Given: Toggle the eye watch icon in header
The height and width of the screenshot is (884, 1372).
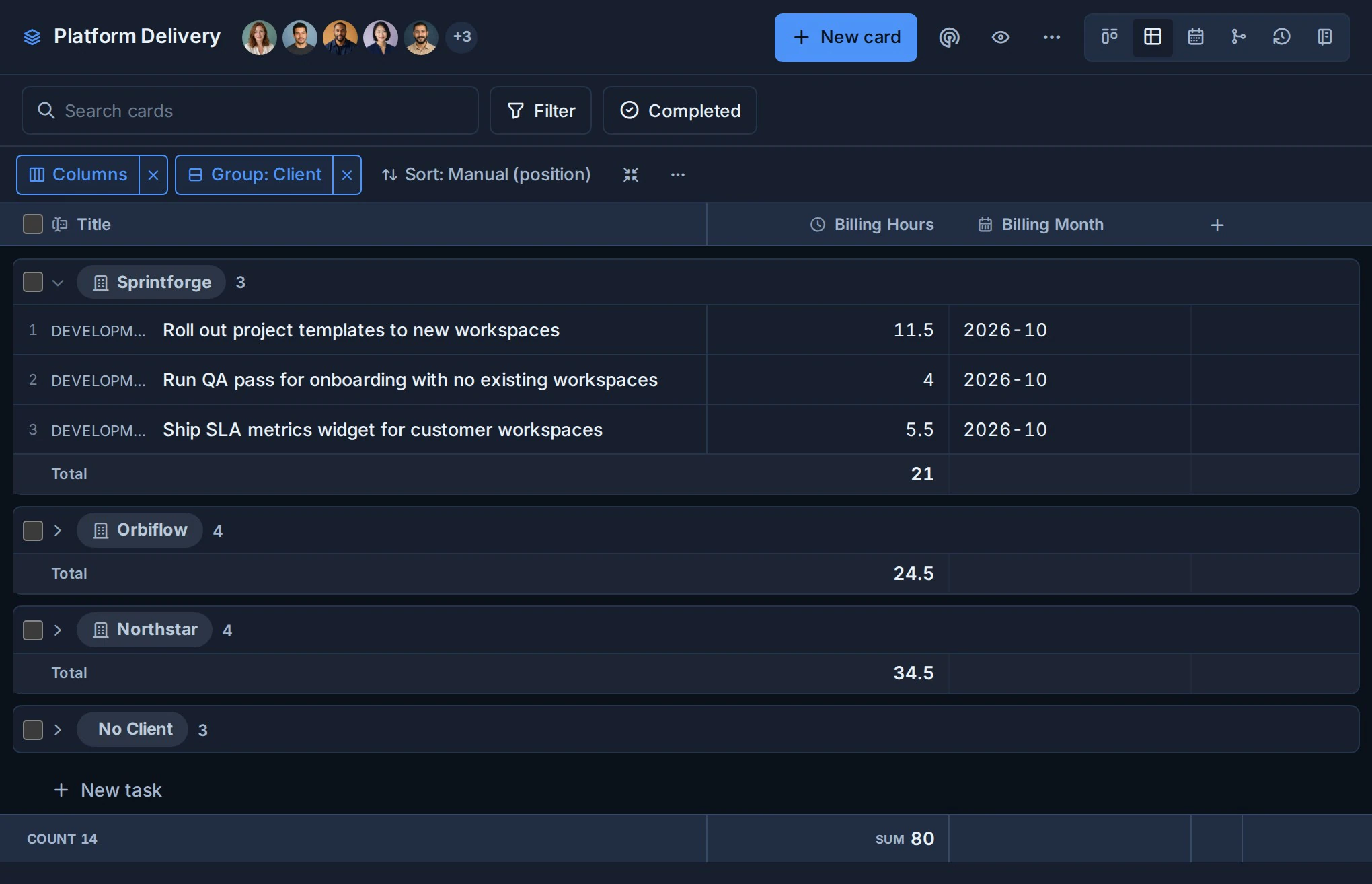Looking at the screenshot, I should (x=1000, y=37).
